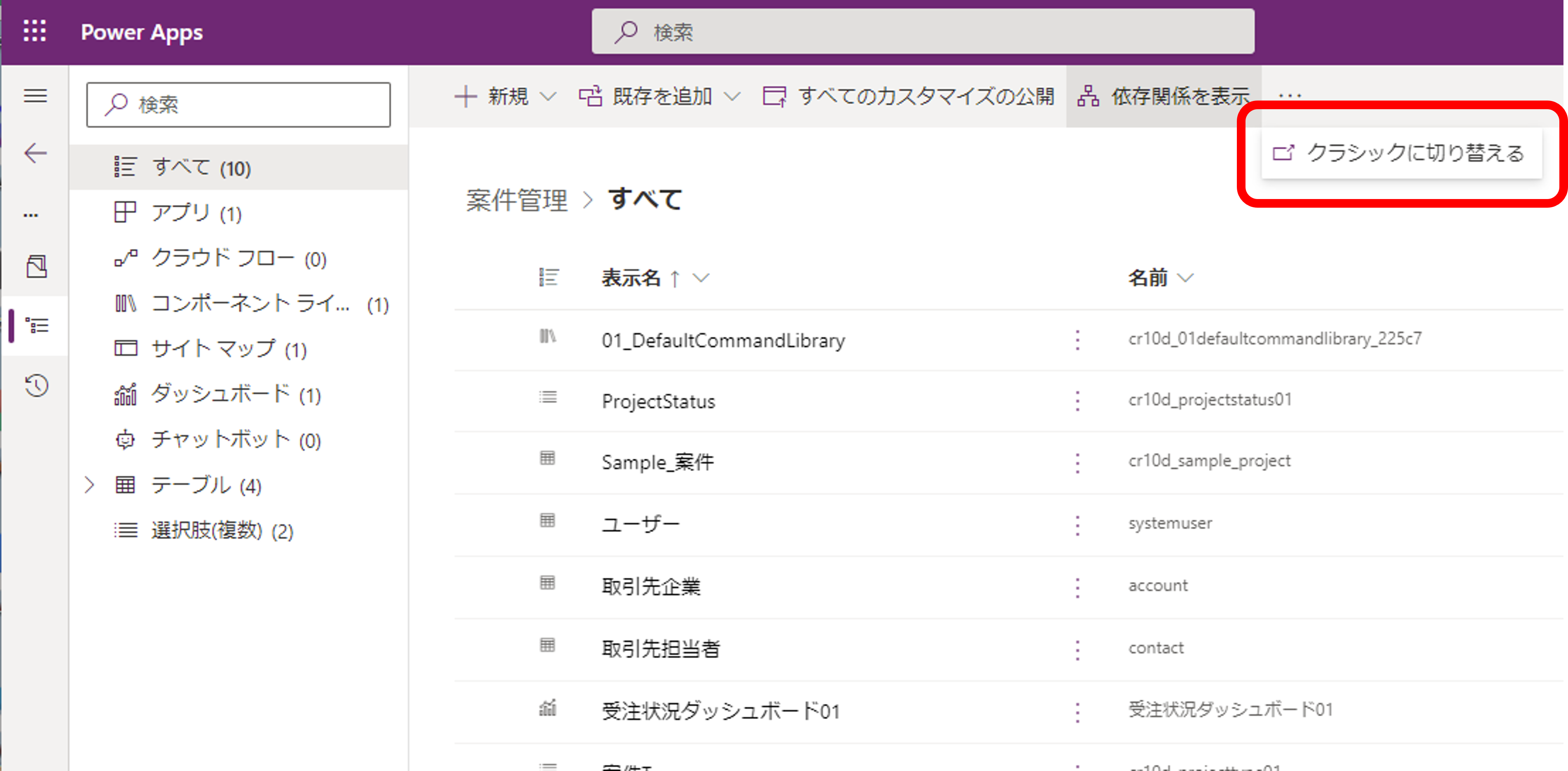1568x771 pixels.
Task: Open the history clock icon in sidebar
Action: click(36, 385)
